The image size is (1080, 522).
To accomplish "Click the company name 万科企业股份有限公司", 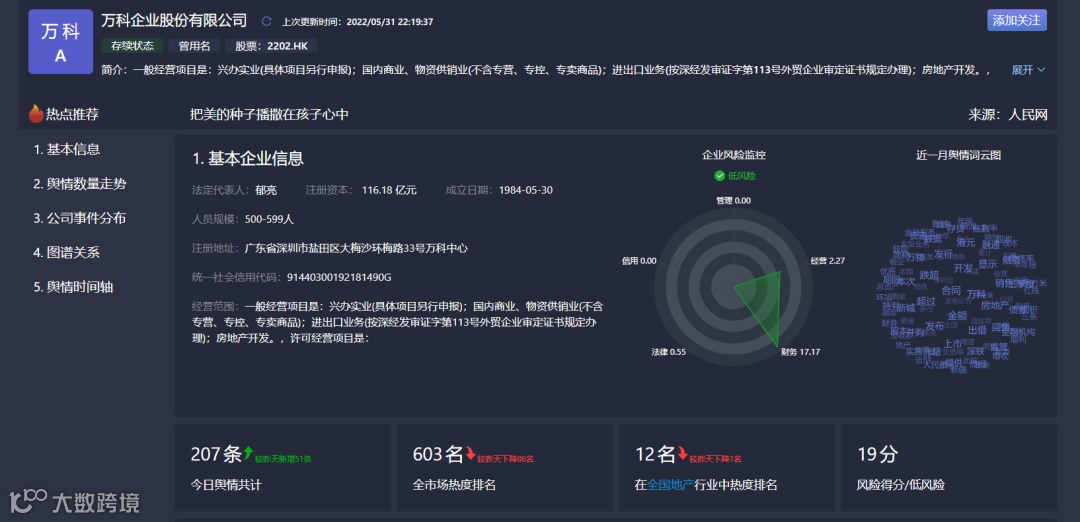I will (x=174, y=20).
